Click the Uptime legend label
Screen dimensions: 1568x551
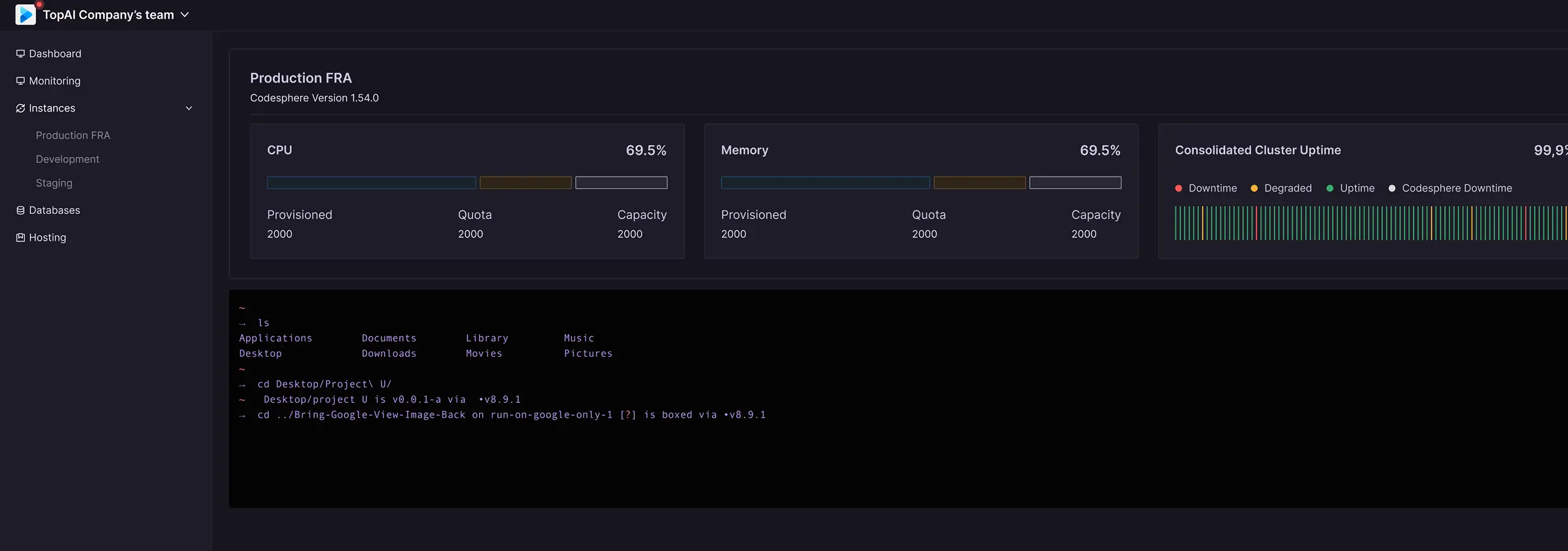[1357, 188]
